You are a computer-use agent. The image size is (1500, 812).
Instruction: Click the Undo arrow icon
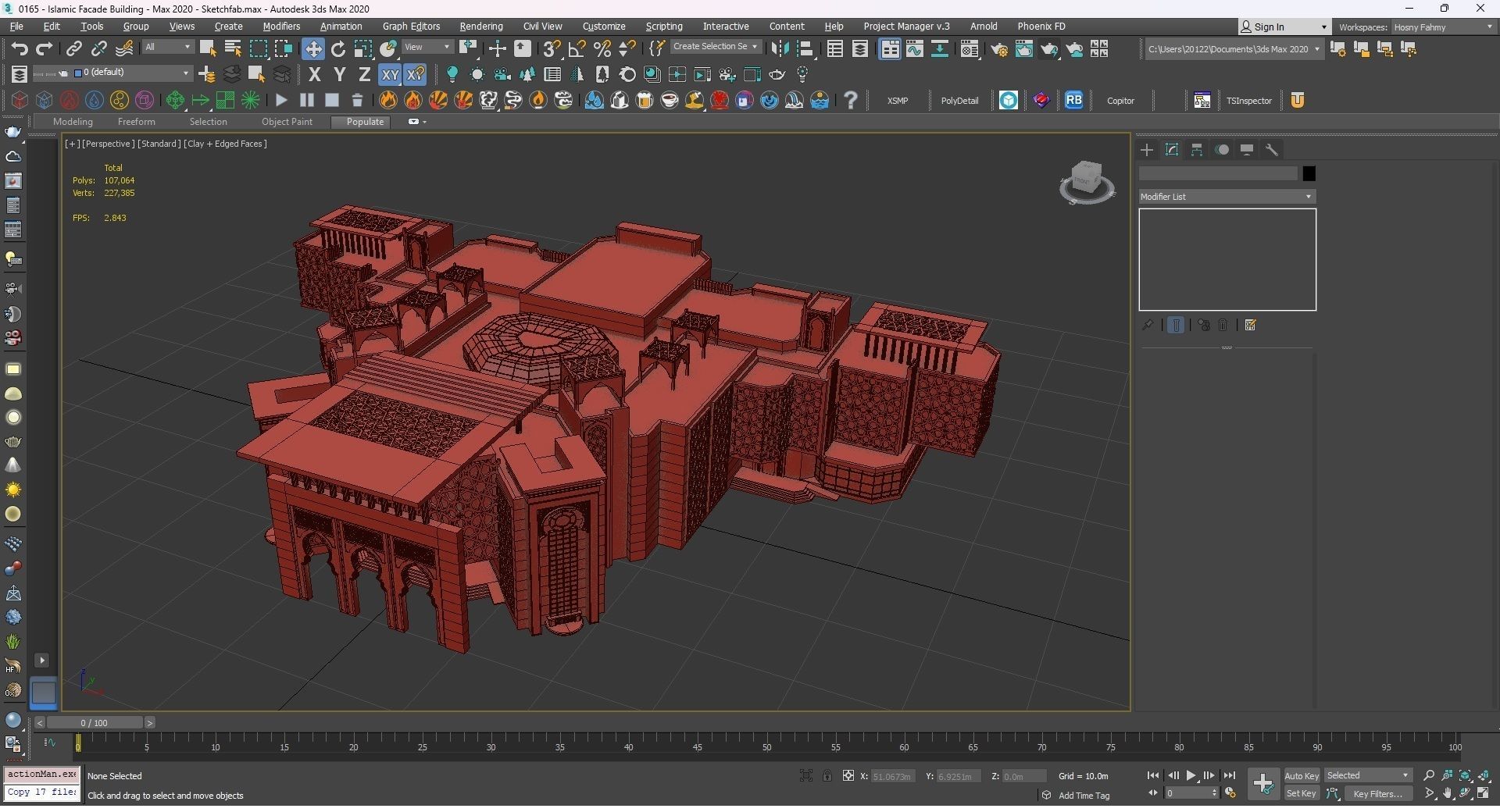click(20, 49)
